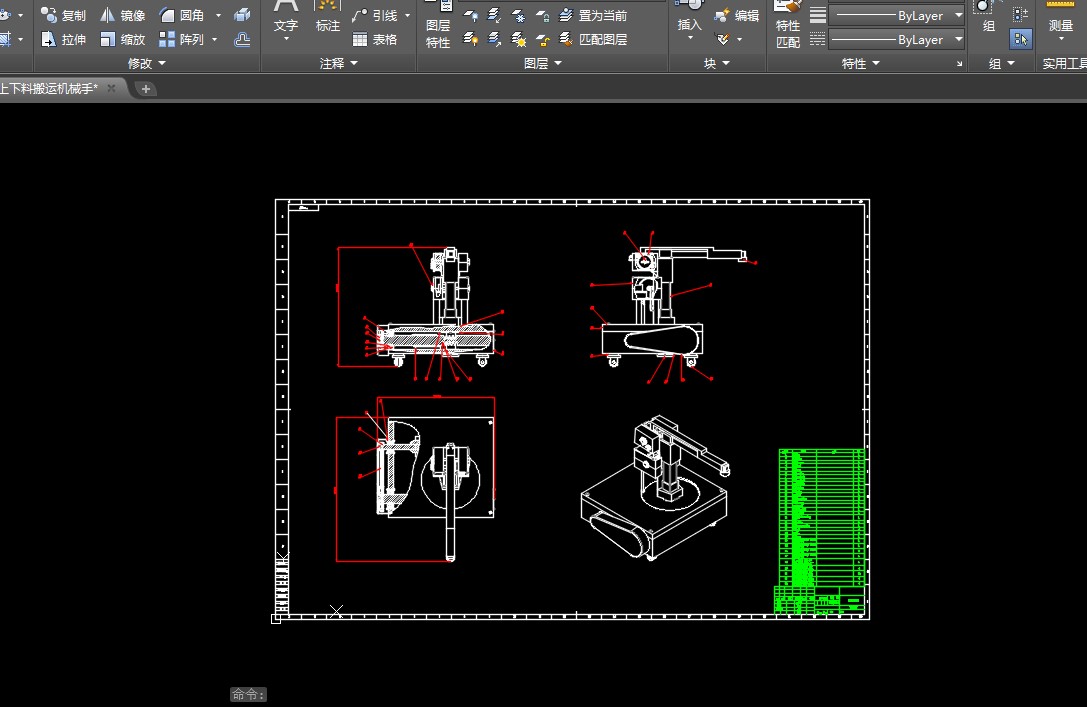Select the 镜像 (Mirror) tool

tap(123, 15)
